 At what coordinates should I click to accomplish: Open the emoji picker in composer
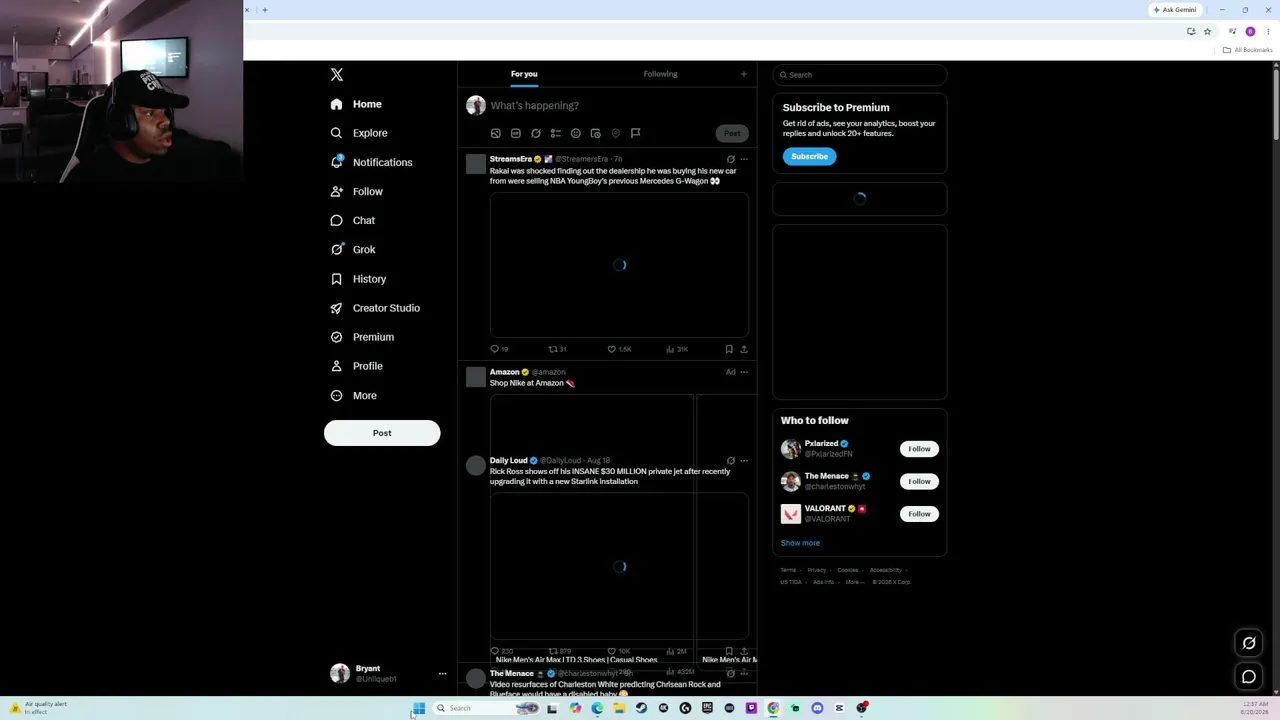576,133
